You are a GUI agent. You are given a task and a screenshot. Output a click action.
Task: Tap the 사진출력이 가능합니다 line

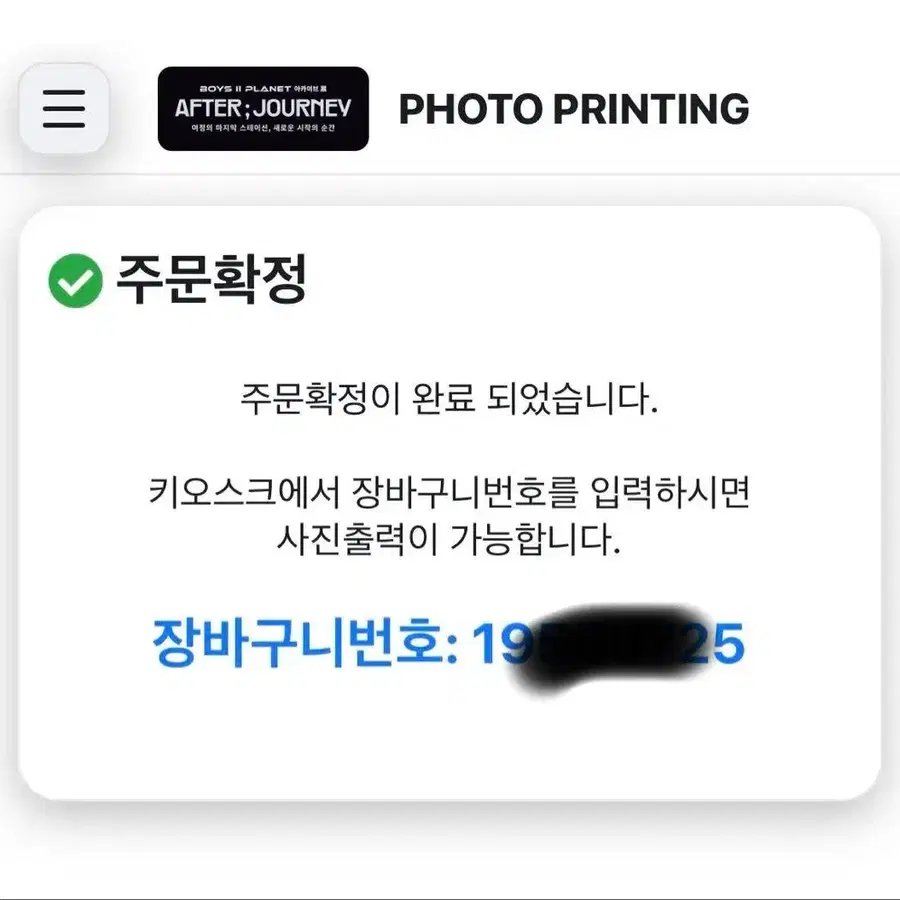(x=449, y=539)
